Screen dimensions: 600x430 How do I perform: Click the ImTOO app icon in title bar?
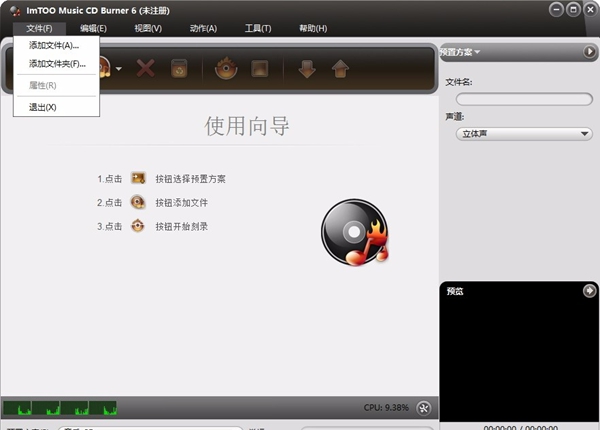tap(15, 10)
